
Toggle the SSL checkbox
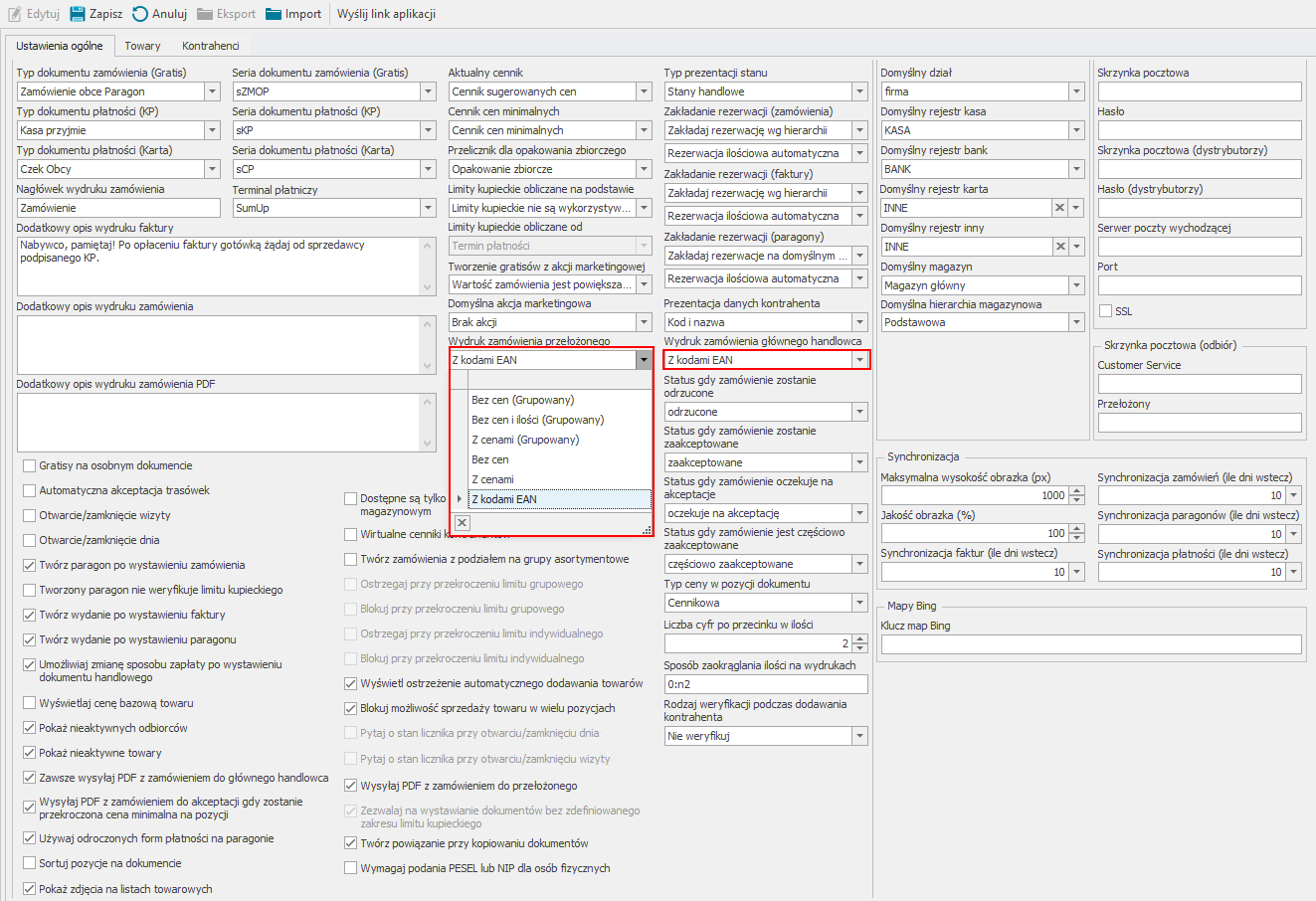pyautogui.click(x=1105, y=311)
